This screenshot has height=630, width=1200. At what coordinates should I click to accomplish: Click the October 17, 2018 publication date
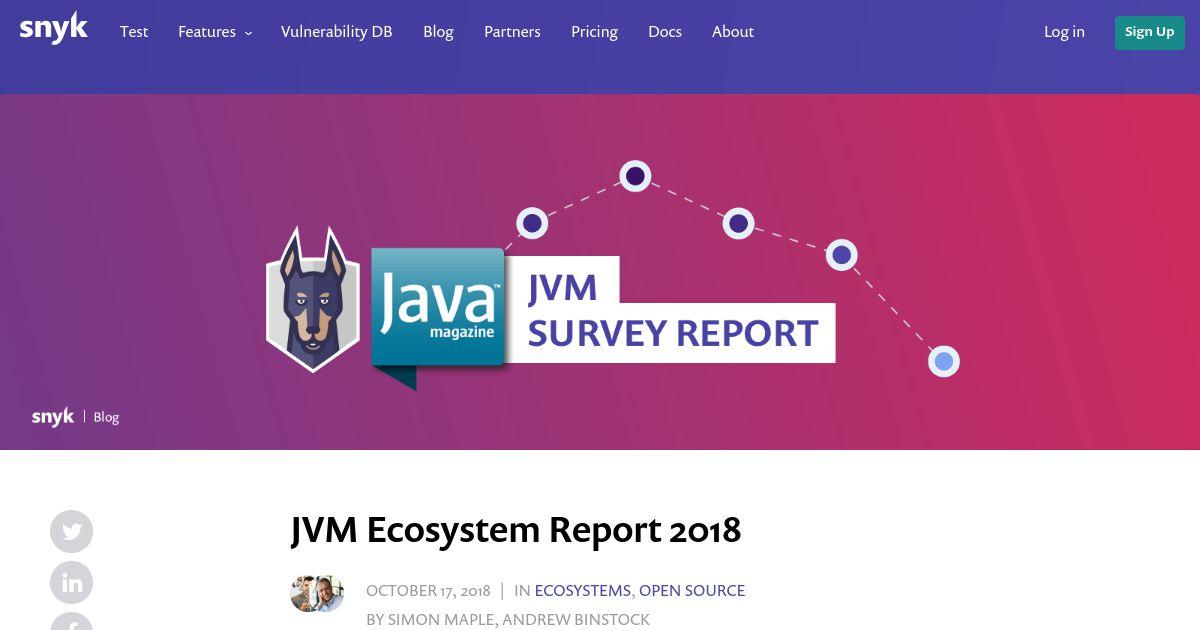[x=428, y=591]
